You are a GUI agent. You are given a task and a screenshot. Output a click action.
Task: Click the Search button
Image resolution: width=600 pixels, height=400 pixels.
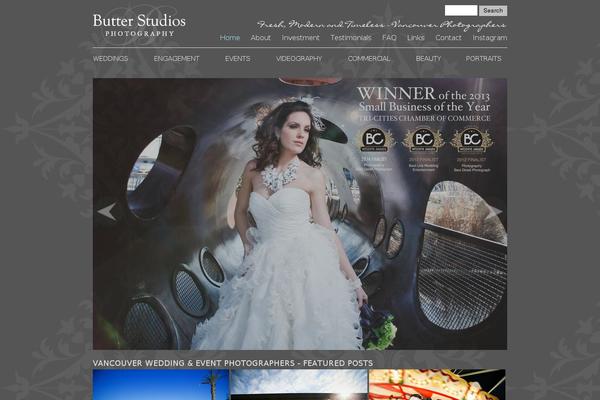click(493, 10)
